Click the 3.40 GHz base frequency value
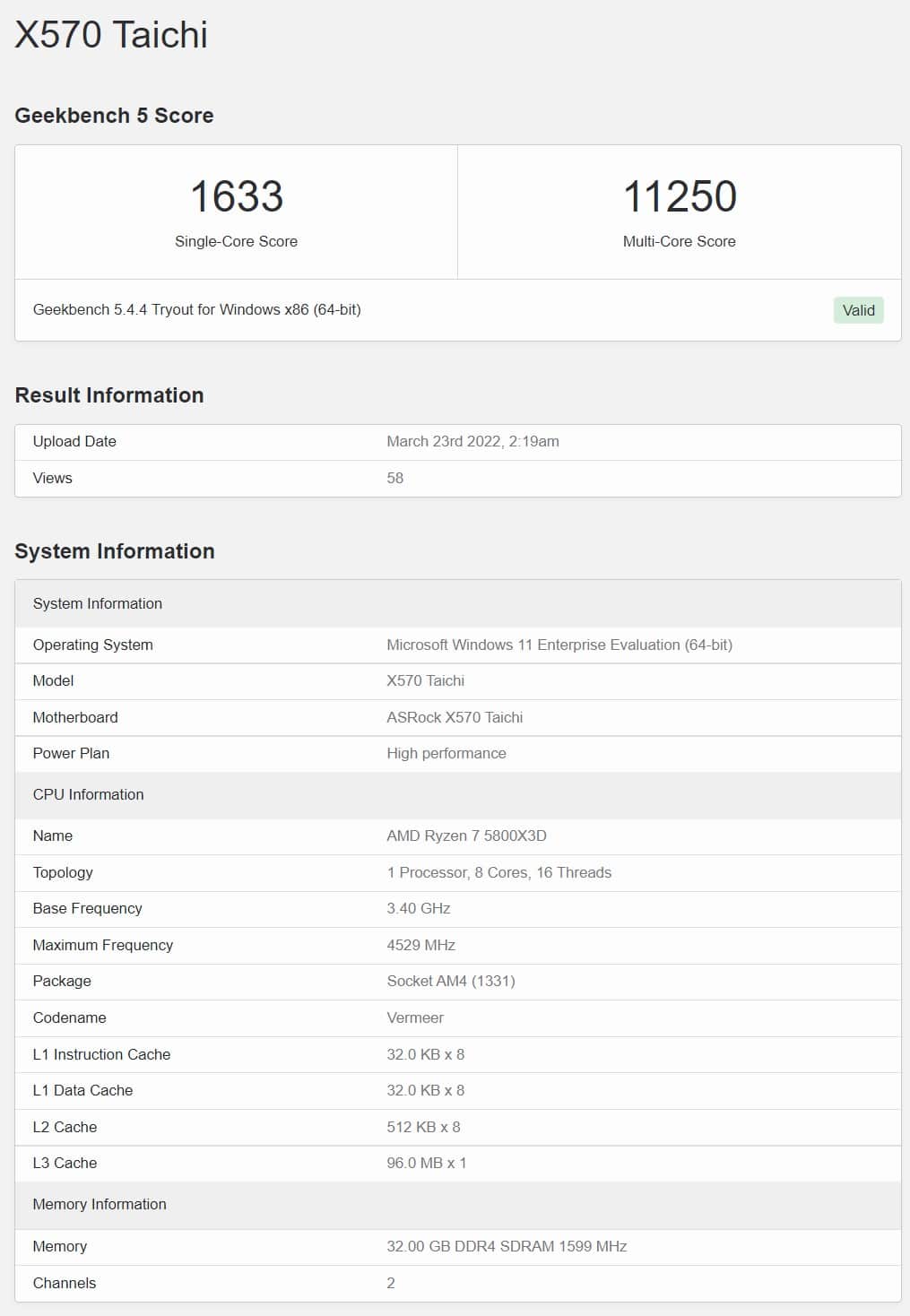Image resolution: width=910 pixels, height=1316 pixels. (419, 908)
